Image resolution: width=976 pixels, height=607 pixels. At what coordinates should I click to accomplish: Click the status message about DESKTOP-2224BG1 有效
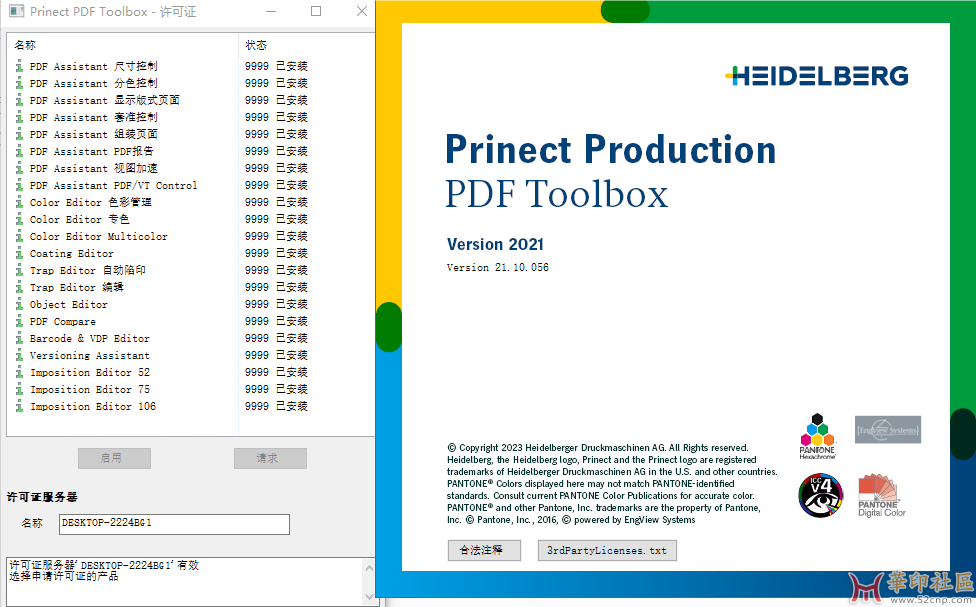click(x=104, y=565)
